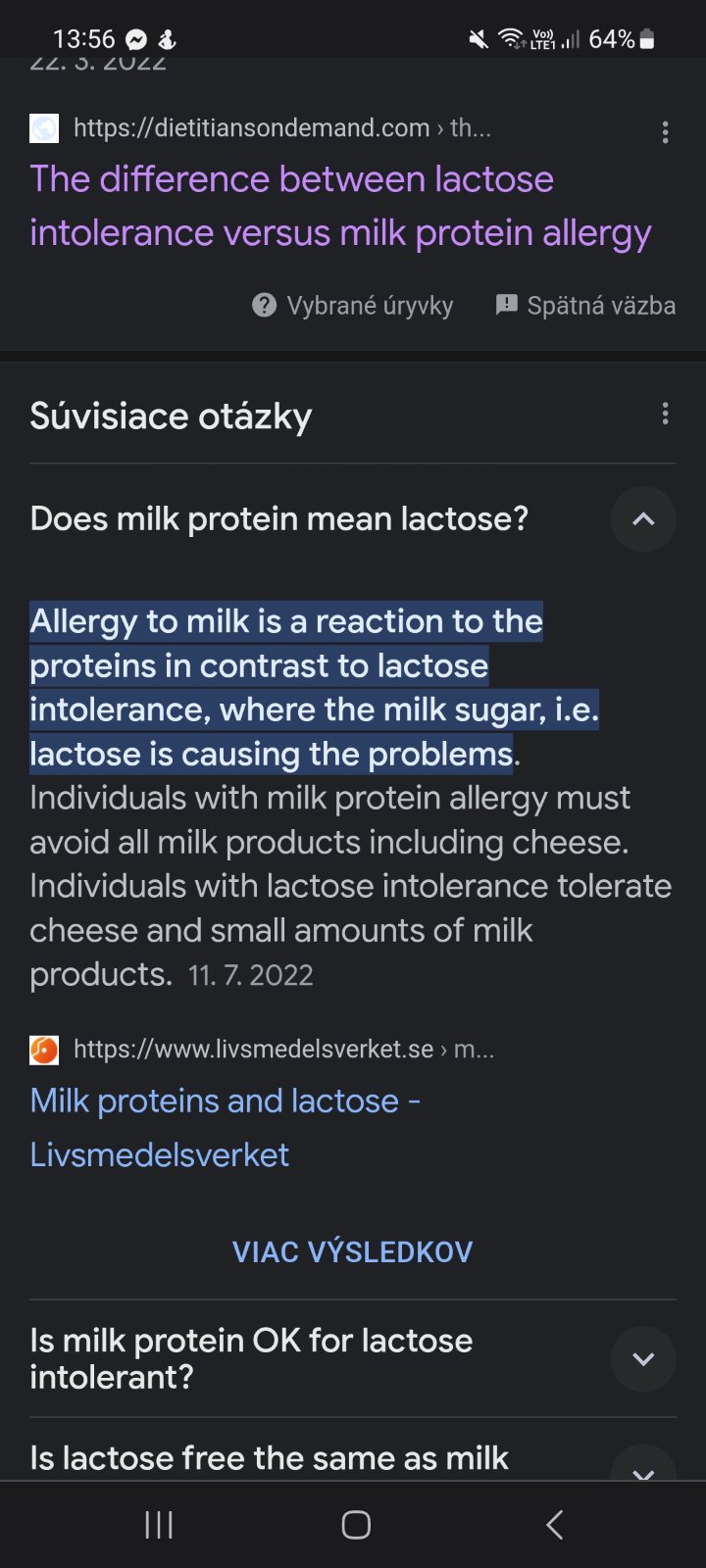Collapse the "Does milk protein mean lactose?" answer
The width and height of the screenshot is (706, 1568).
[642, 519]
